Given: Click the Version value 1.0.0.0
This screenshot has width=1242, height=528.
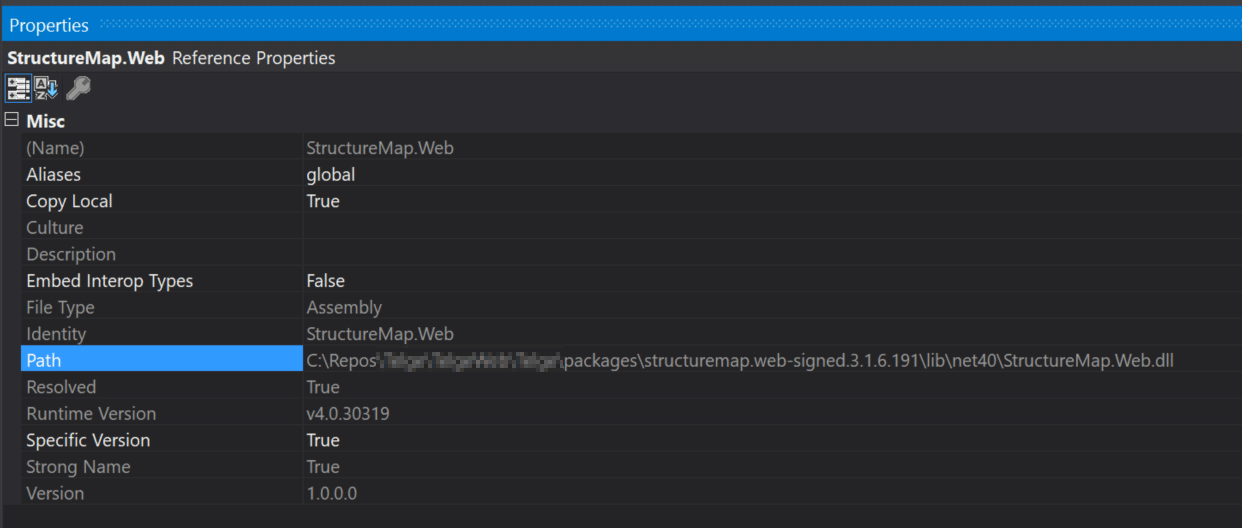Looking at the screenshot, I should [x=332, y=493].
